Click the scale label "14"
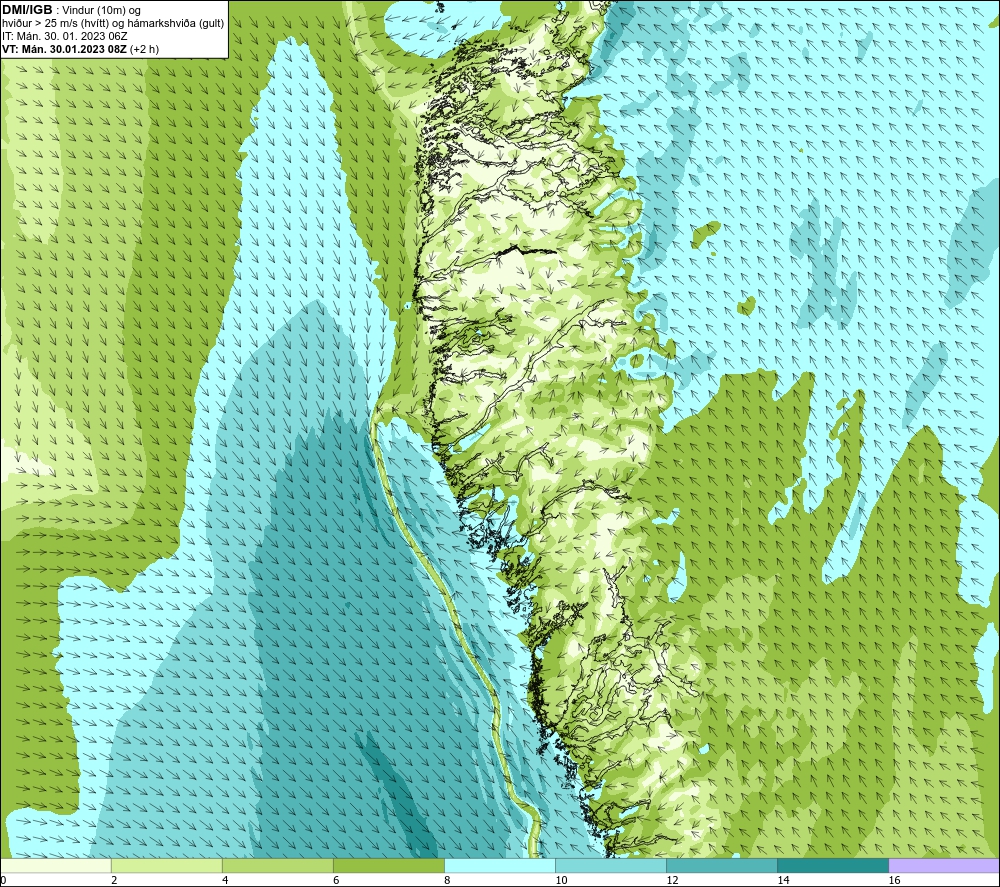This screenshot has width=1000, height=887. 783,880
